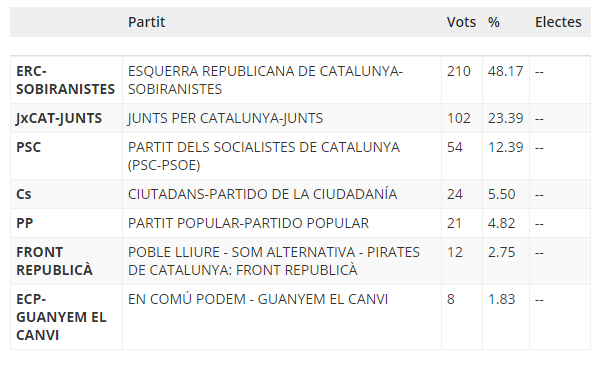Click the Cs party abbreviation

(24, 194)
